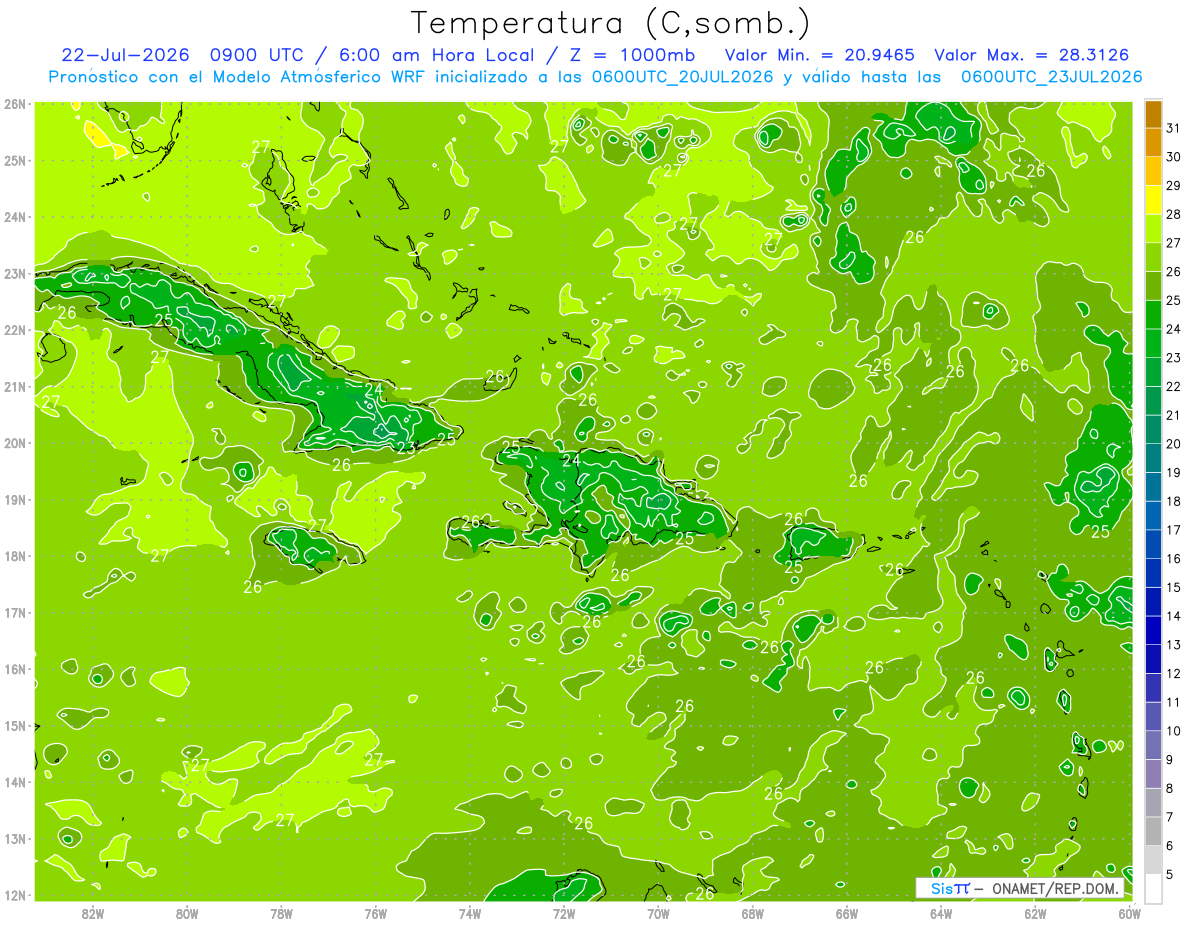
Task: Click legend value label 31
Action: (1173, 128)
